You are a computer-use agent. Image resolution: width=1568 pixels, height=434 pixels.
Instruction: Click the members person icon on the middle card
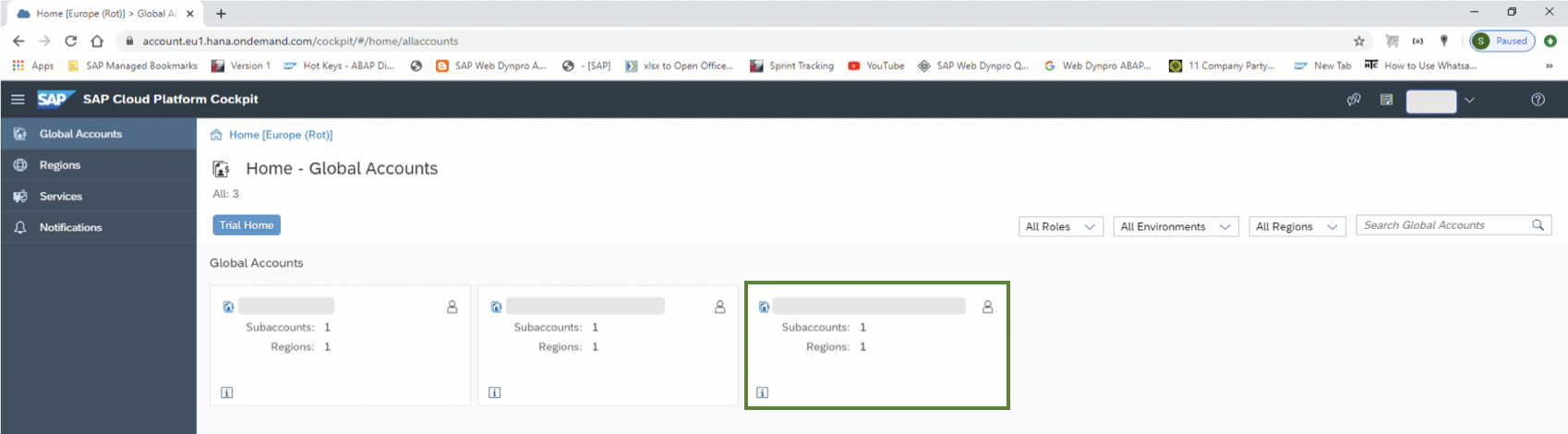pos(719,307)
